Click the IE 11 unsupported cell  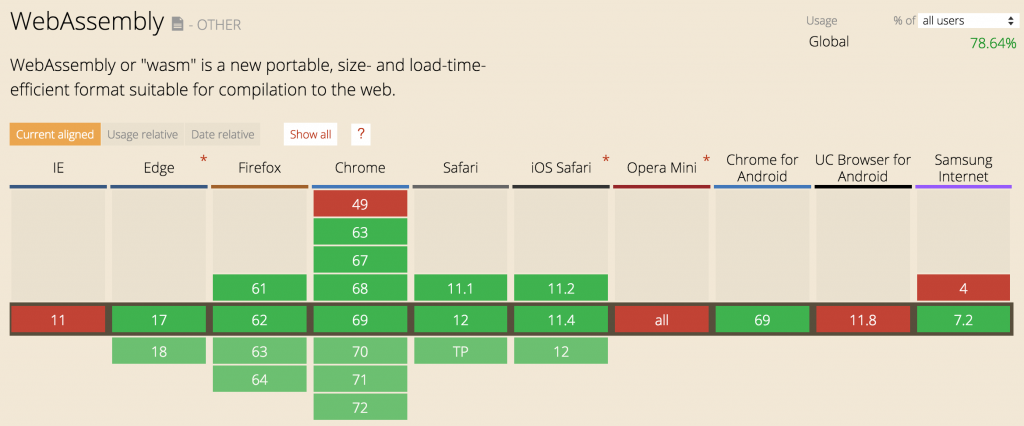pyautogui.click(x=58, y=320)
